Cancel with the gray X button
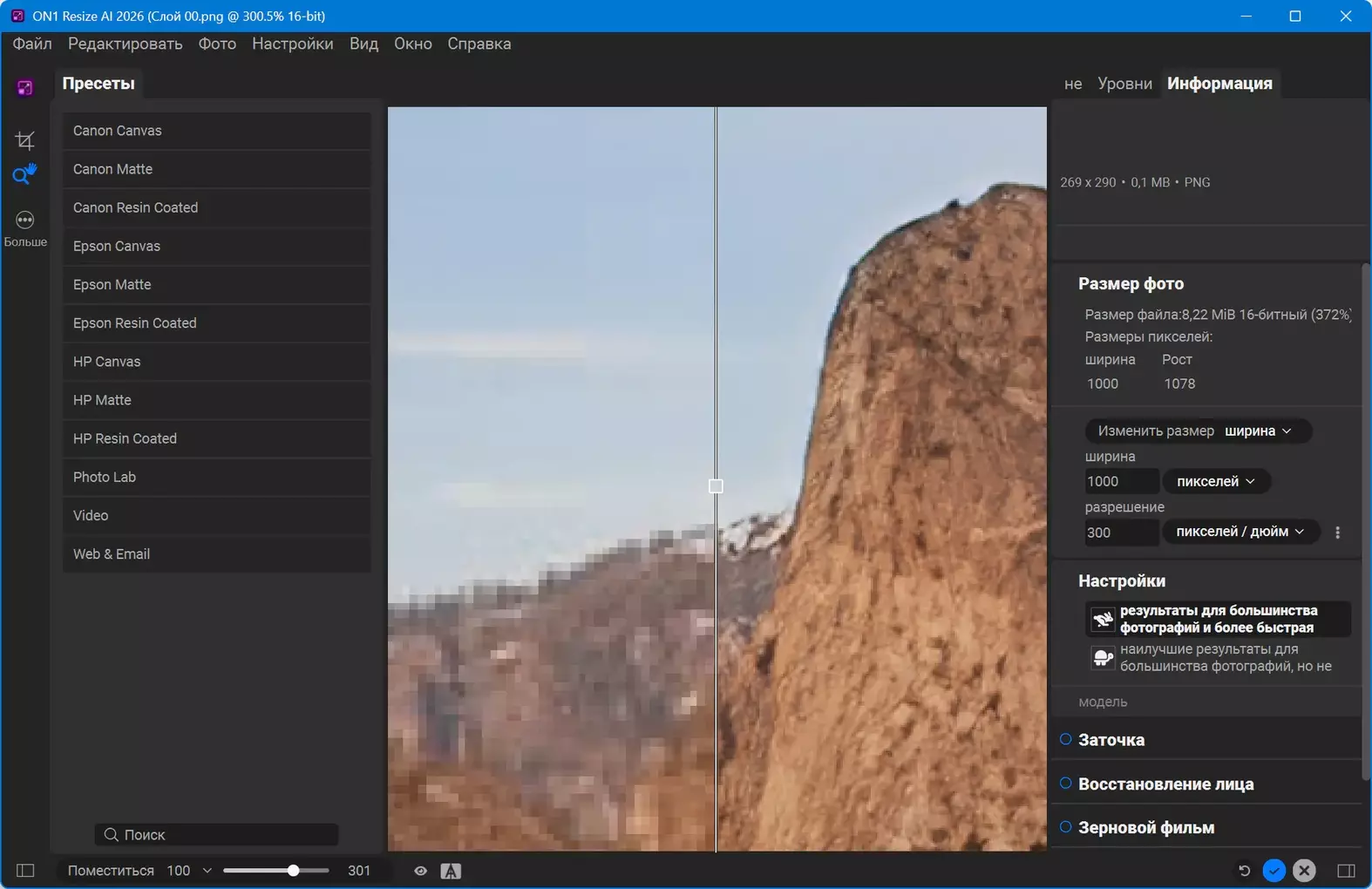This screenshot has width=1372, height=889. pyautogui.click(x=1304, y=871)
